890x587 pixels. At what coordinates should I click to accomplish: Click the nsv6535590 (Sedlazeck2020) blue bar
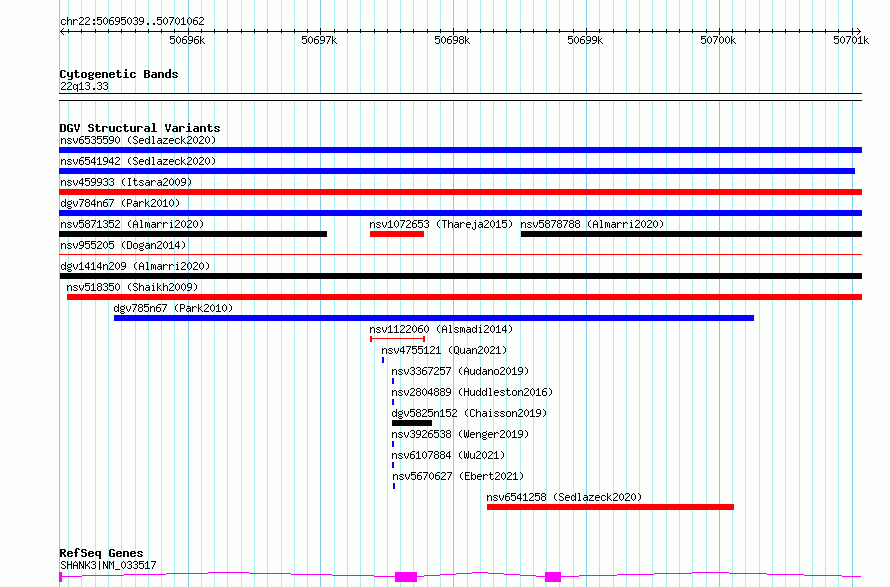coord(460,150)
